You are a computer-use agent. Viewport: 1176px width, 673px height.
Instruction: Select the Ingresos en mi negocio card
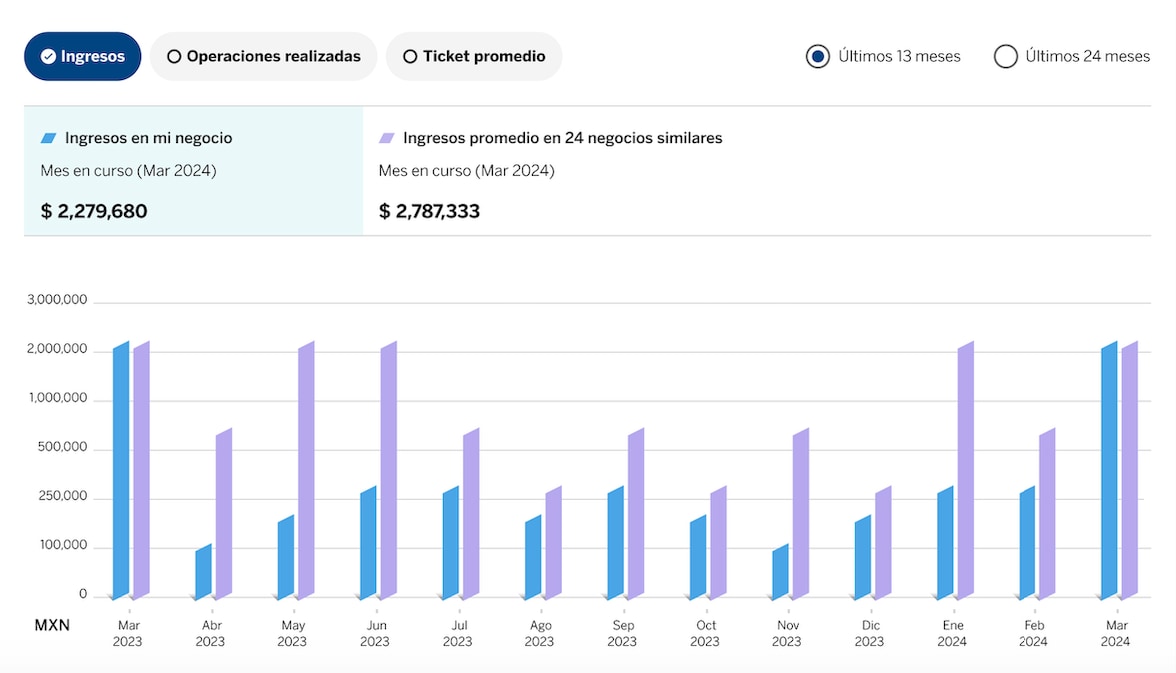point(193,172)
